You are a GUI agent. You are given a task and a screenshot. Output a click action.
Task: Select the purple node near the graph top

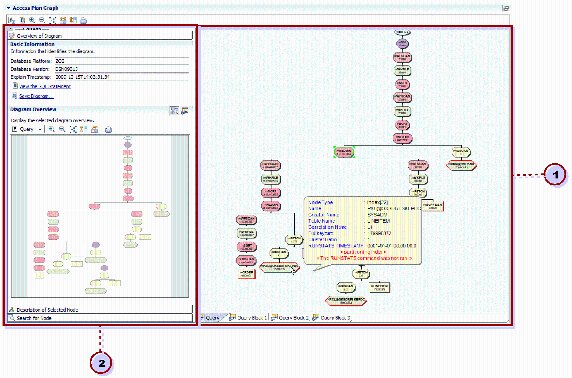402,44
